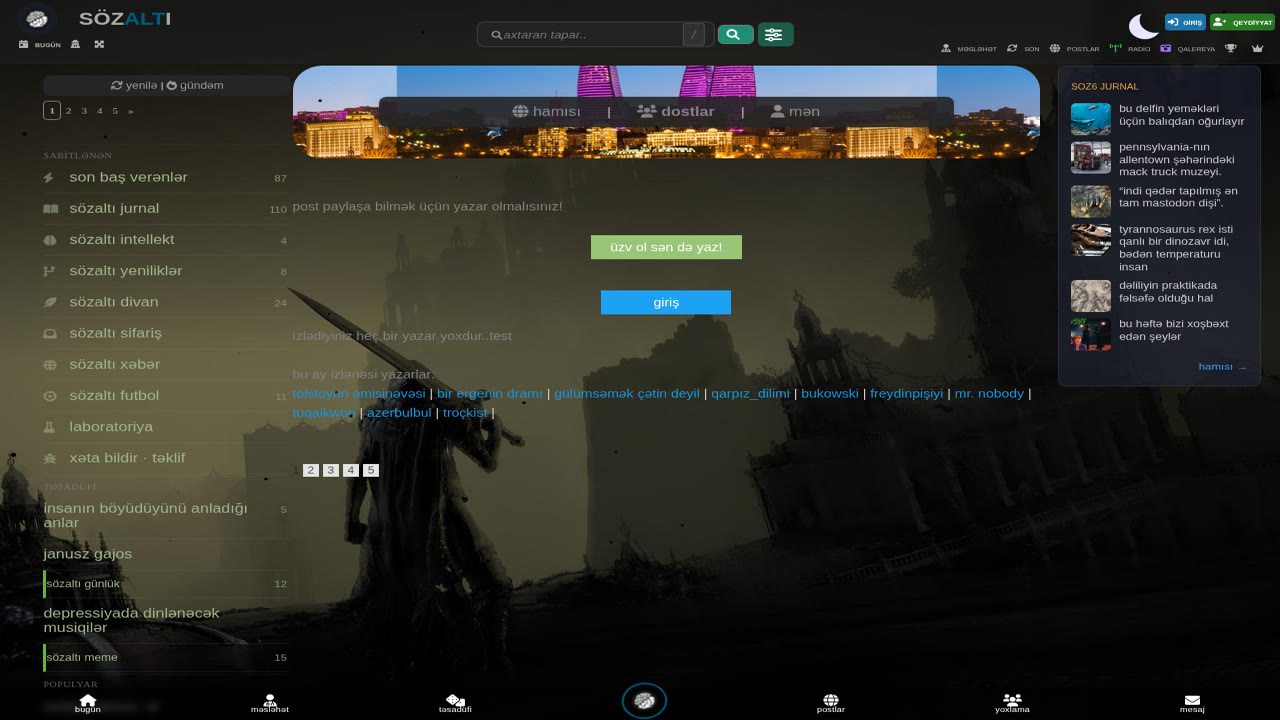Click the bank building icon in header
The width and height of the screenshot is (1280, 720).
tap(76, 44)
